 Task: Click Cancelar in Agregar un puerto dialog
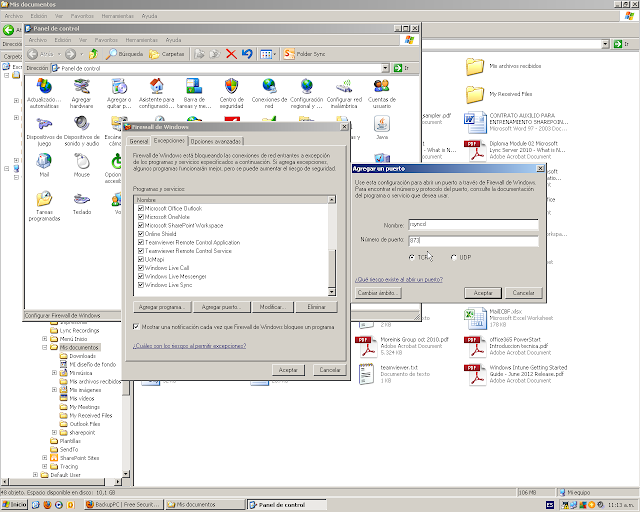coord(523,293)
